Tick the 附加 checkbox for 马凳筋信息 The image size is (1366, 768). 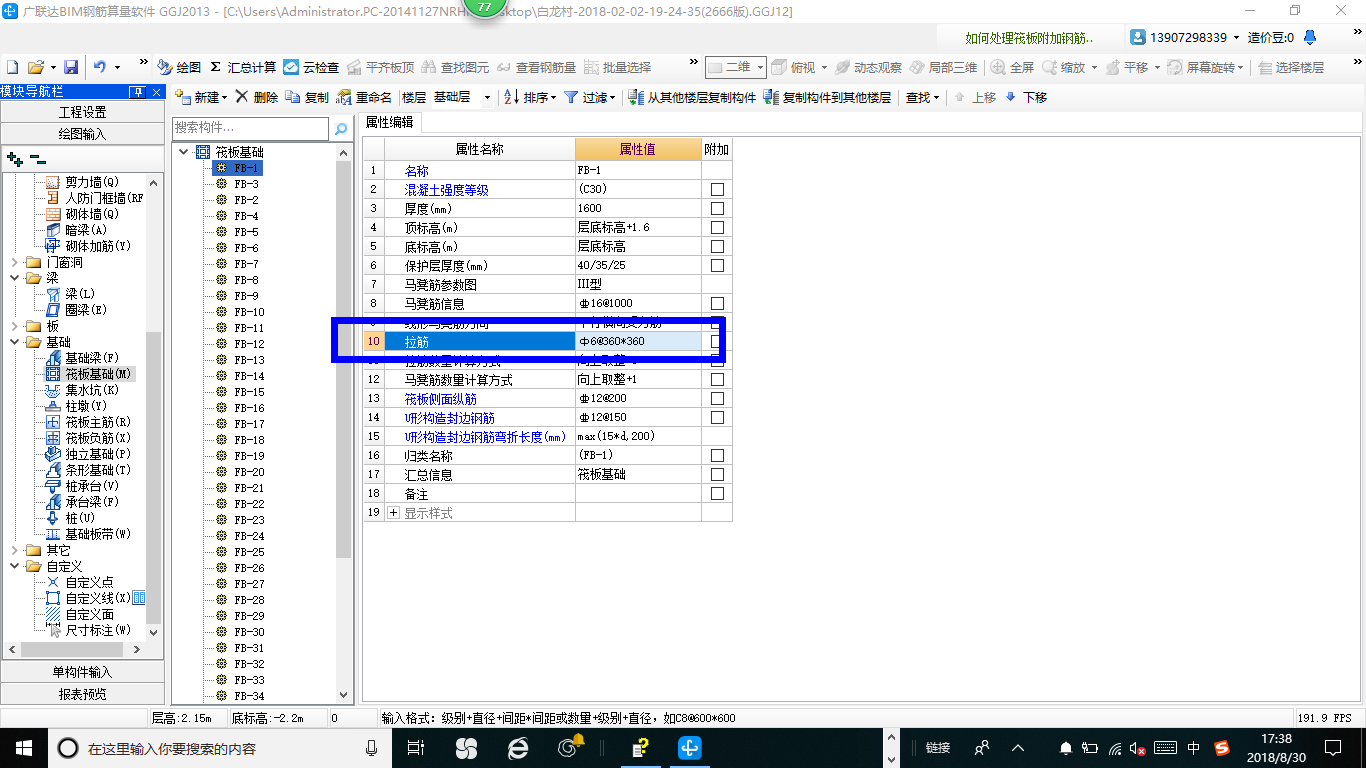[x=717, y=304]
